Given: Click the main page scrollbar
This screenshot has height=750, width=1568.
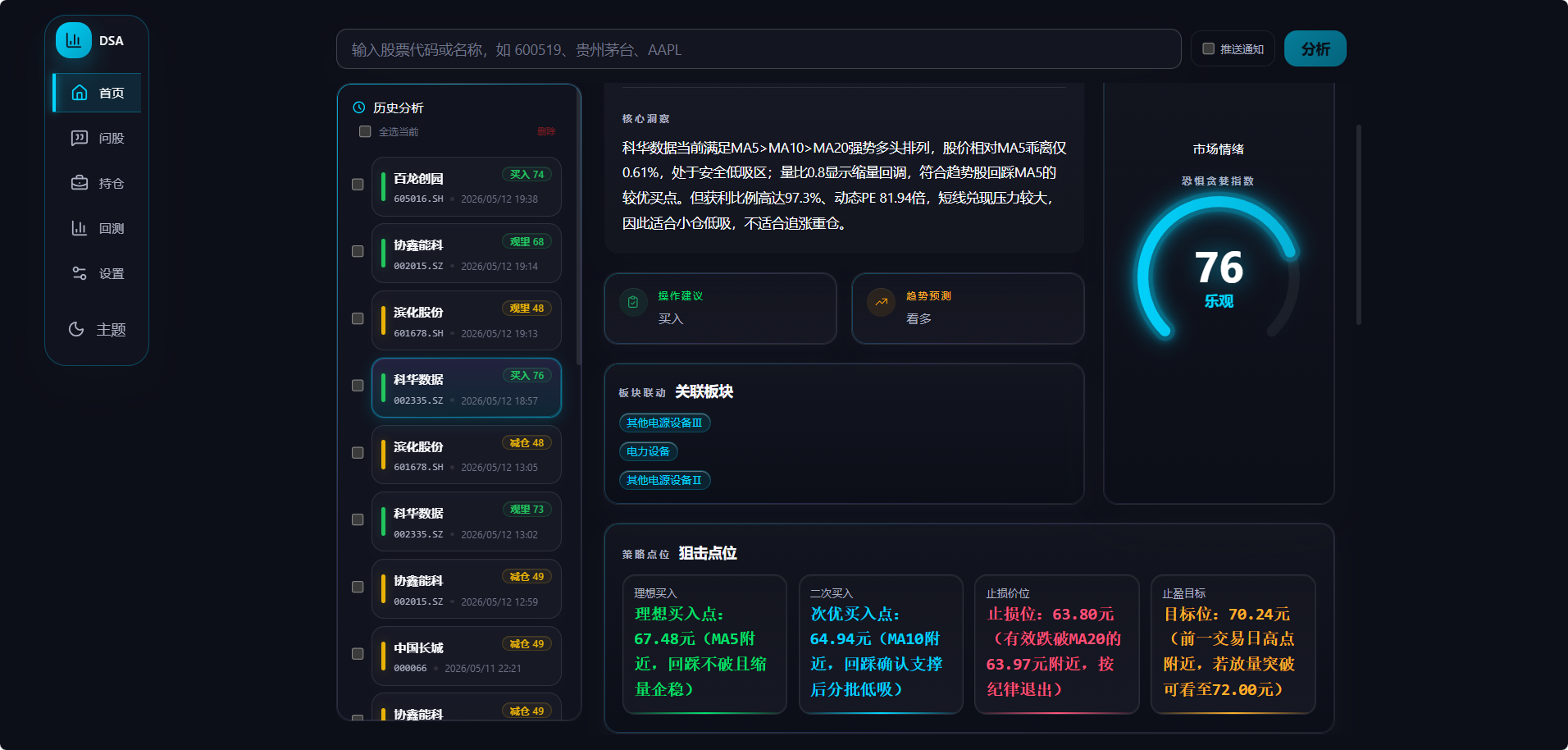Looking at the screenshot, I should coord(1359,225).
